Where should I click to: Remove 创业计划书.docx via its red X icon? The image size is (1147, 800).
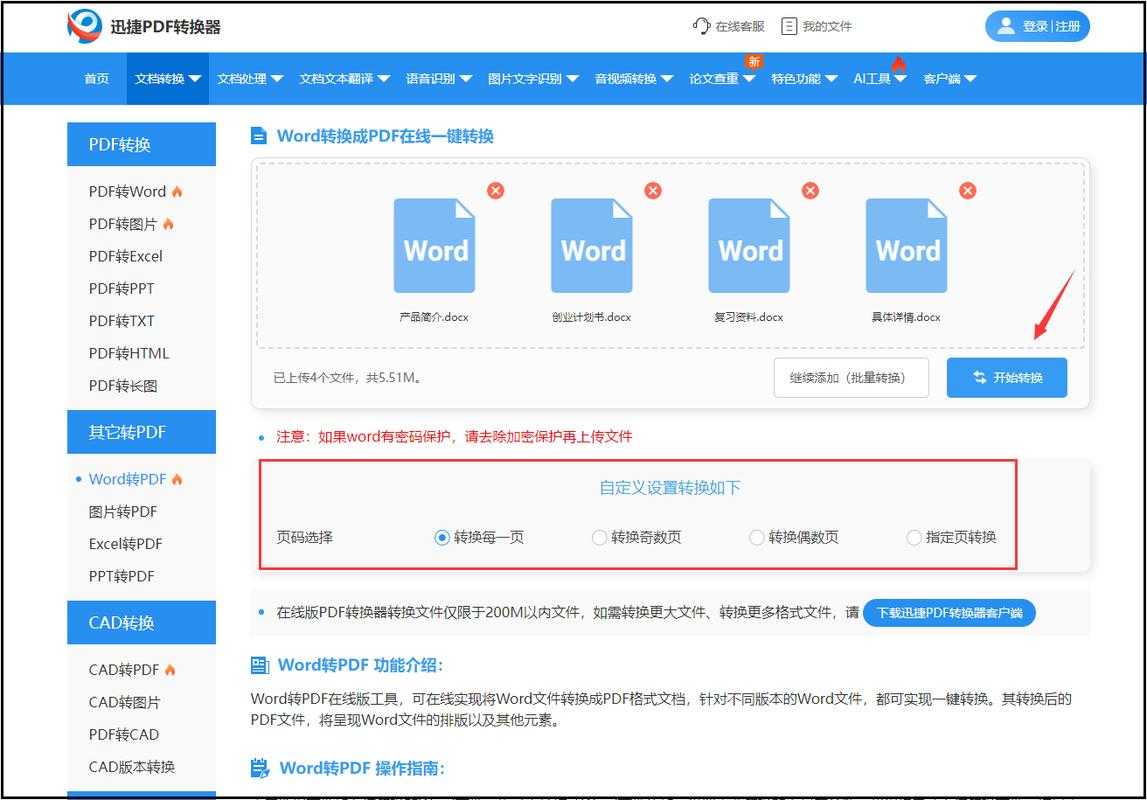(652, 190)
